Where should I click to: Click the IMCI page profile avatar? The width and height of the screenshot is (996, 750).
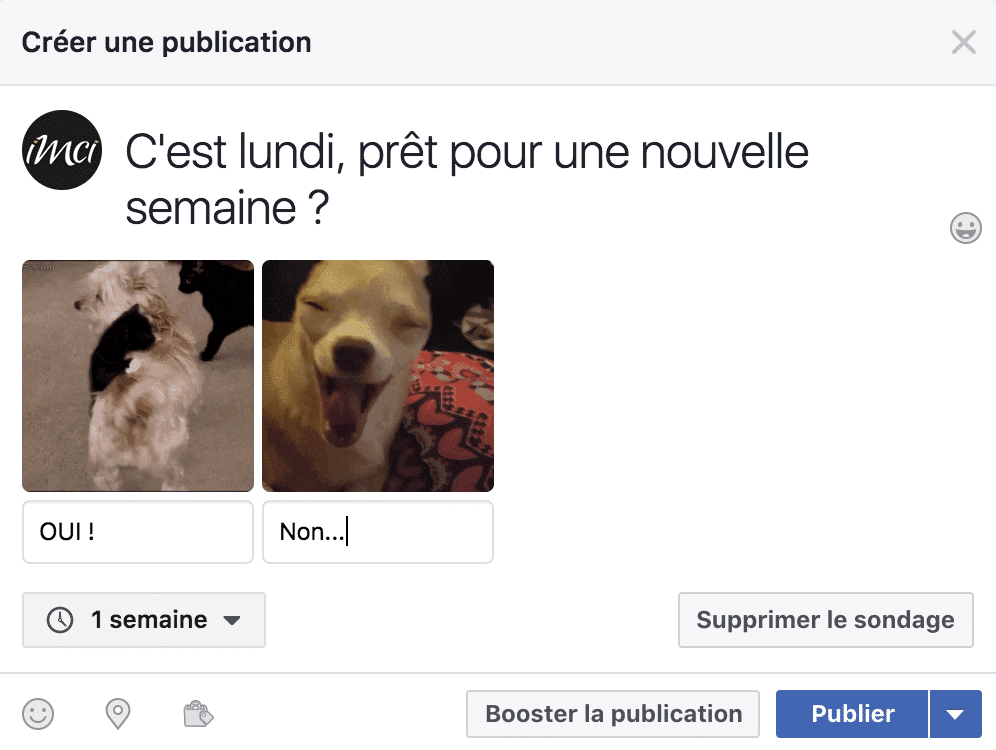coord(62,150)
